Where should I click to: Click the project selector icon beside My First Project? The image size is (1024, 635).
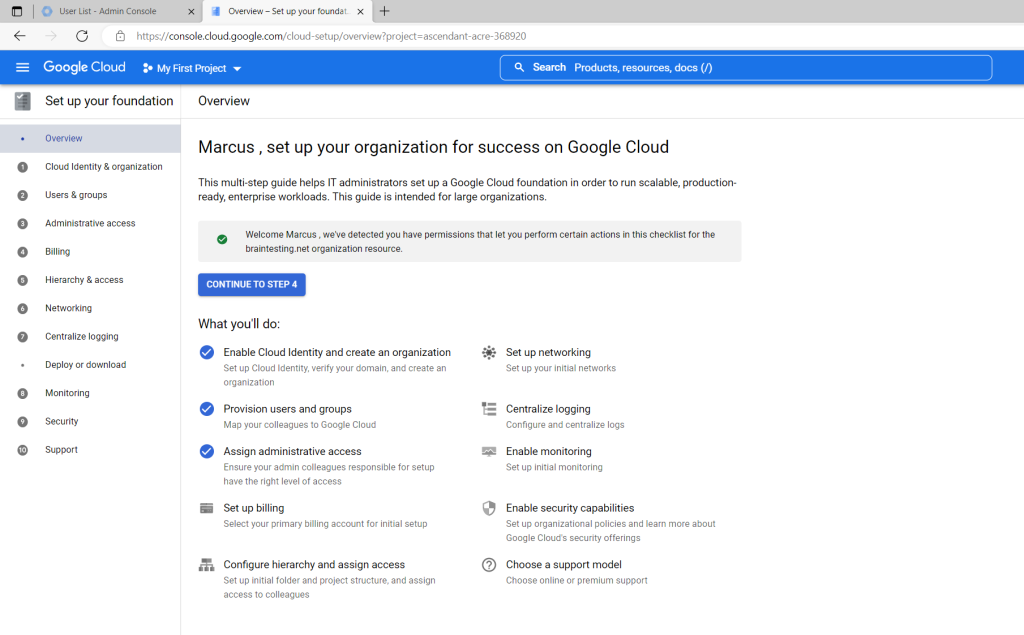(x=148, y=68)
